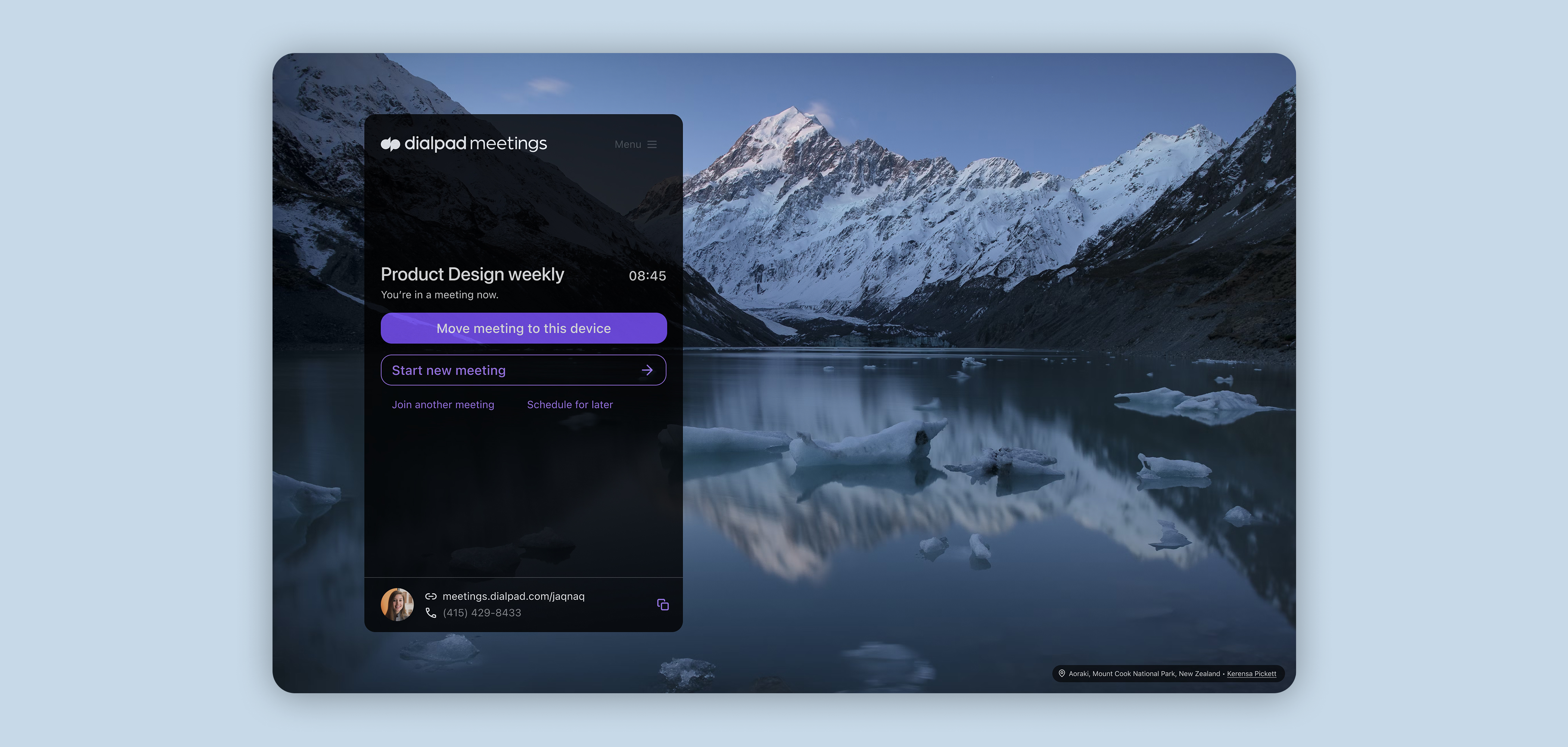Image resolution: width=1568 pixels, height=747 pixels.
Task: Open the hamburger menu icon
Action: [652, 144]
